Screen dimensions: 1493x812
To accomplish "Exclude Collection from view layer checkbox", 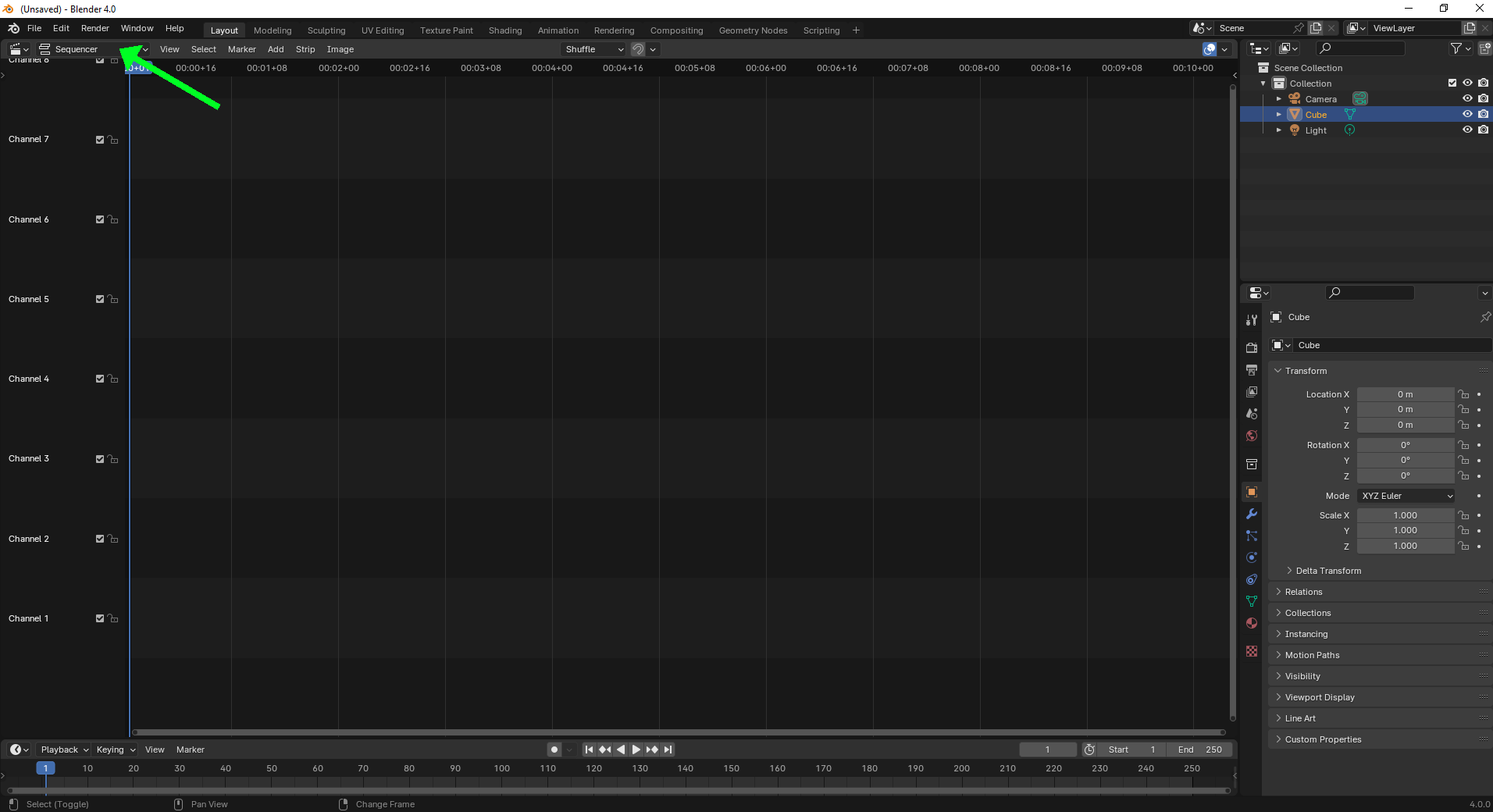I will point(1452,83).
